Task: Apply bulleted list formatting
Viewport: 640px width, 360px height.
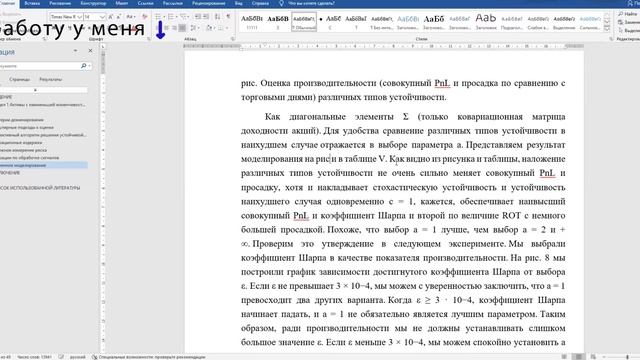Action: pyautogui.click(x=159, y=17)
